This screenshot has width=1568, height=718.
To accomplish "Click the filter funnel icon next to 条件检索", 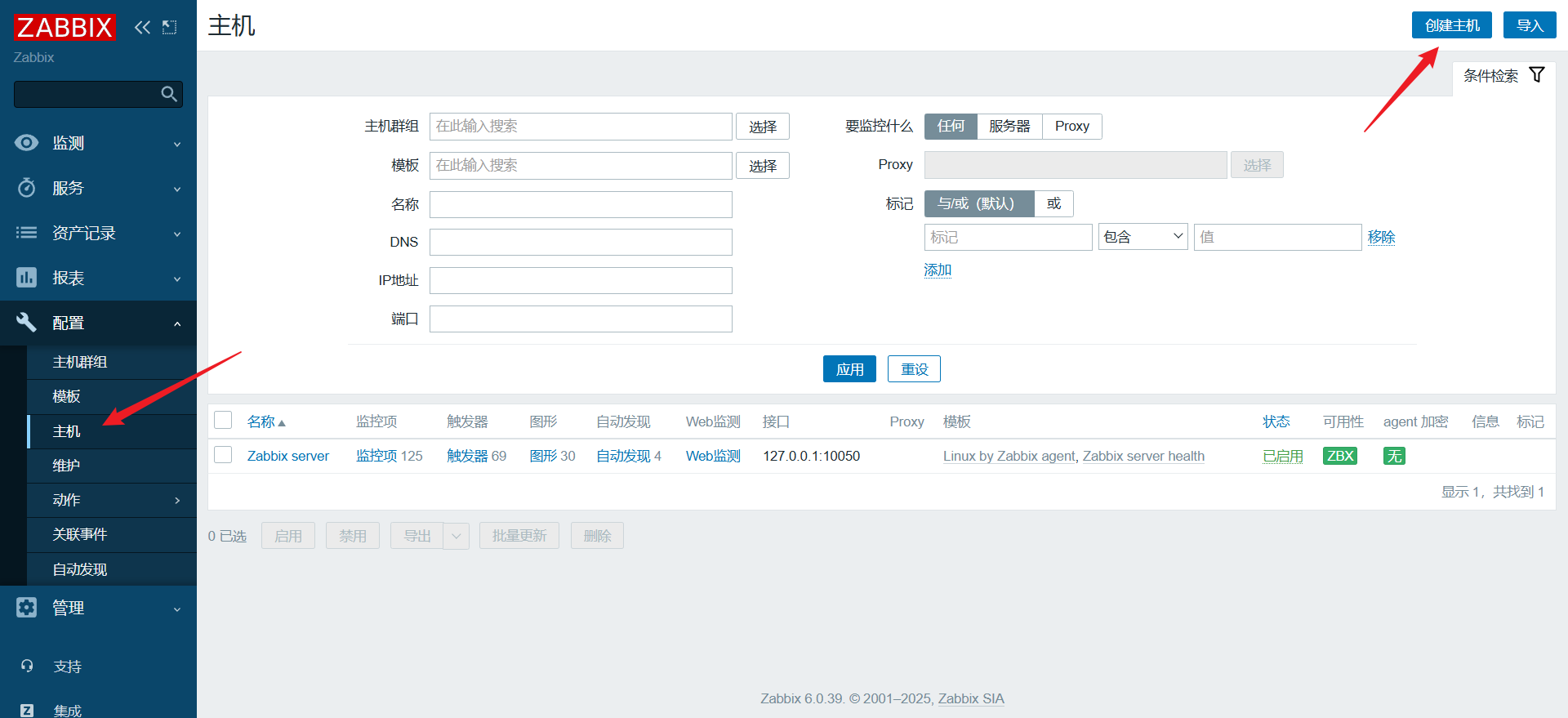I will coord(1536,75).
